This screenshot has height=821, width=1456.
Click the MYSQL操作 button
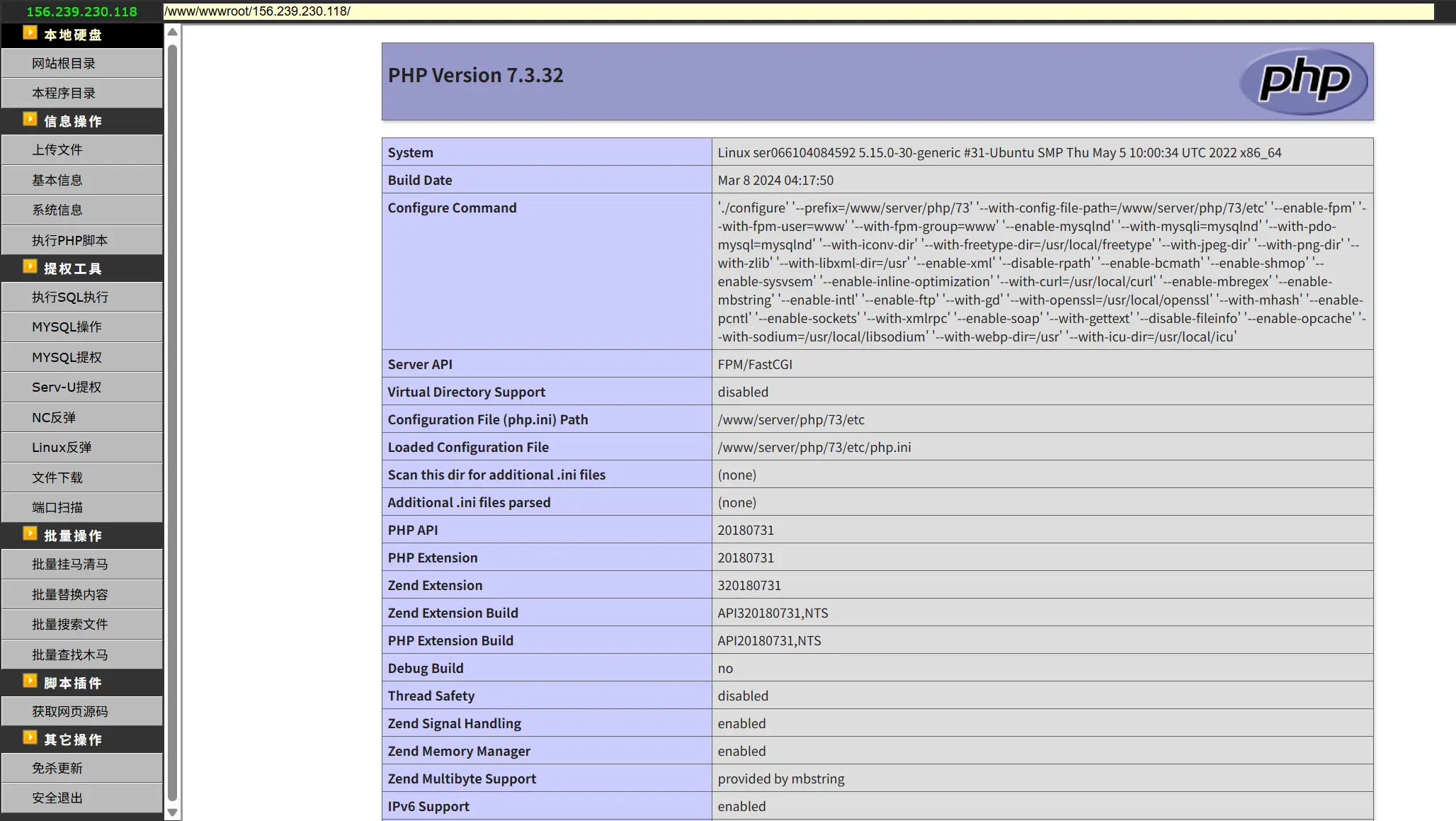click(x=82, y=327)
